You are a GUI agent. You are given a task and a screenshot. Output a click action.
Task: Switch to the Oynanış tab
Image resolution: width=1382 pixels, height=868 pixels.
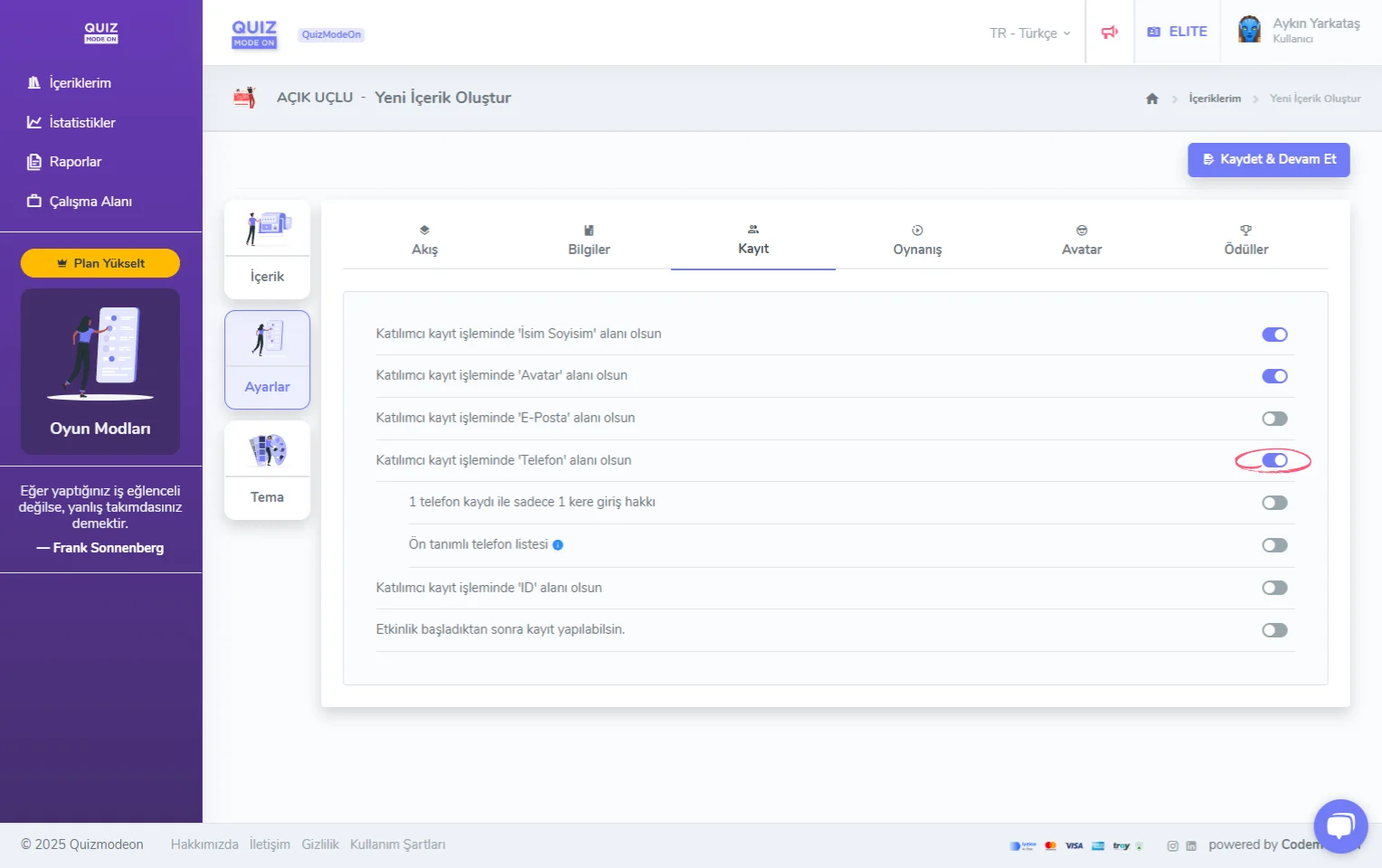917,241
